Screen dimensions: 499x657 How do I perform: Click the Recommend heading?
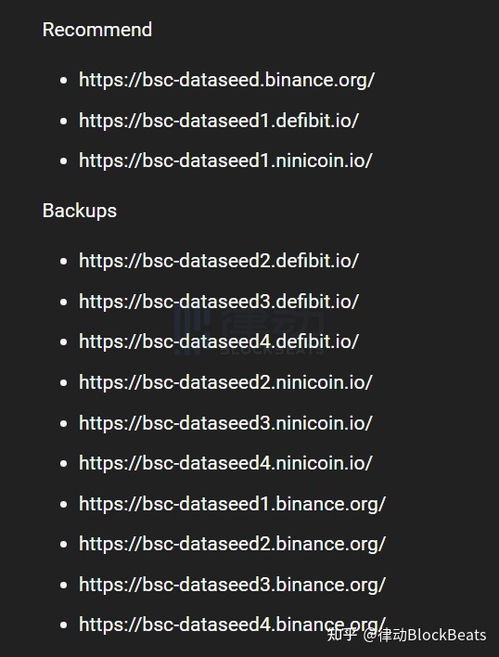pyautogui.click(x=97, y=30)
